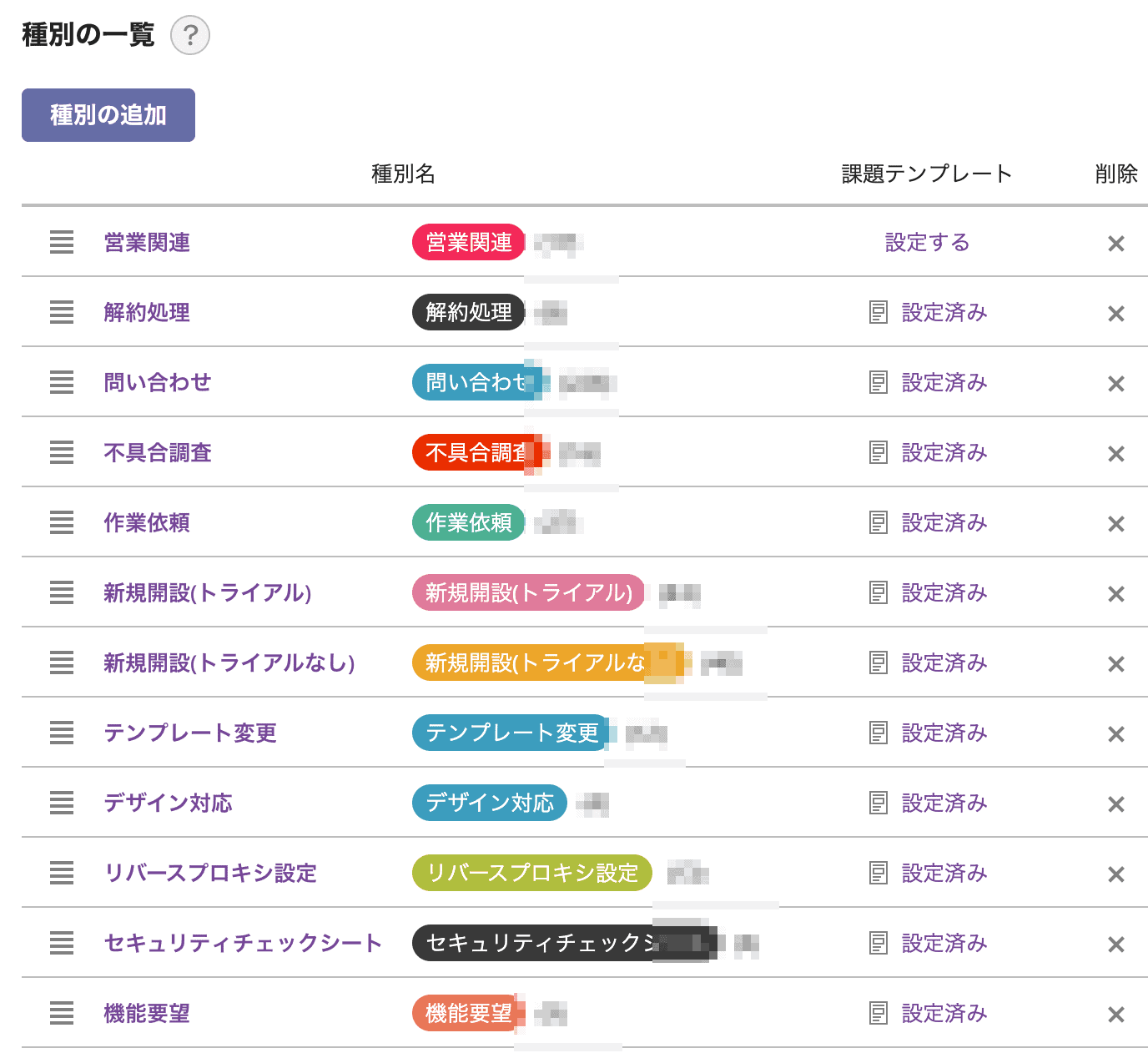The width and height of the screenshot is (1148, 1058).
Task: Open the セキュリティチェックシート type link
Action: 243,944
